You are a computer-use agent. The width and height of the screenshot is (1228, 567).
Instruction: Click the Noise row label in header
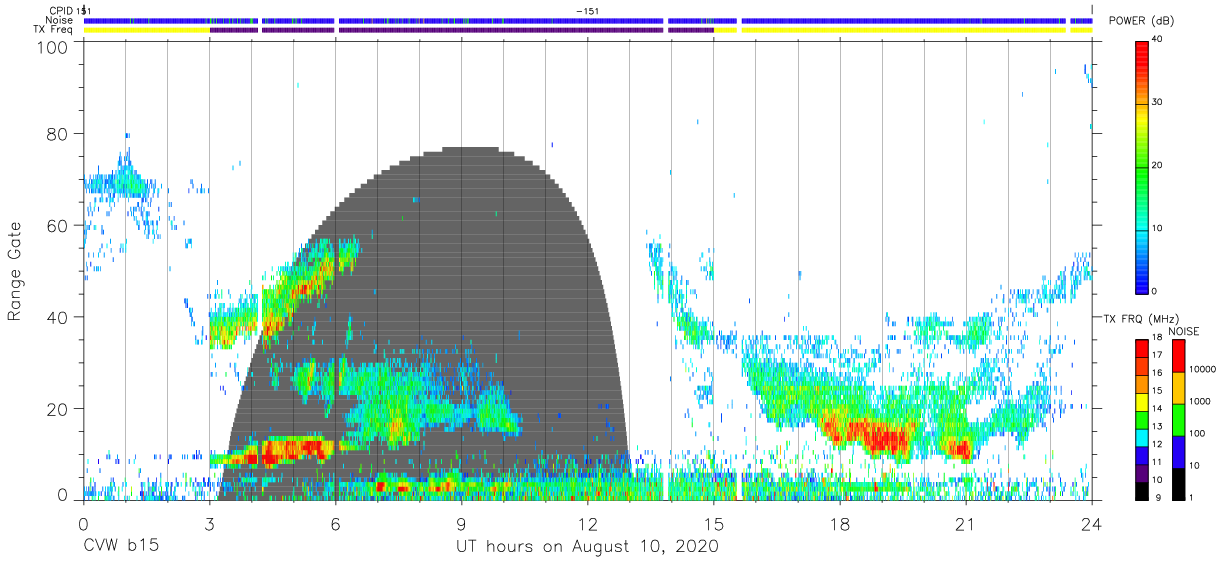(x=59, y=20)
